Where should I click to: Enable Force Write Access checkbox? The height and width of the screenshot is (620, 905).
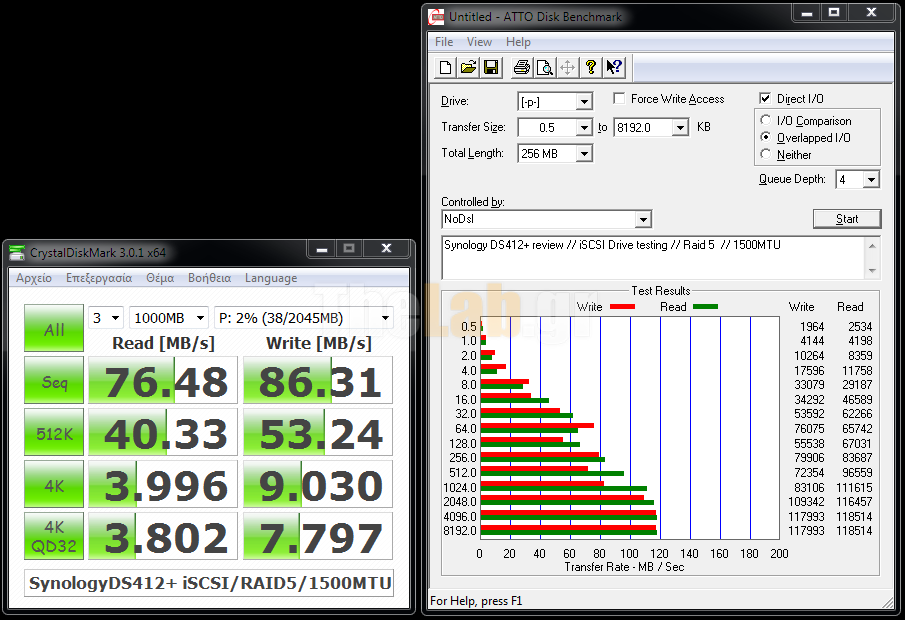coord(619,99)
